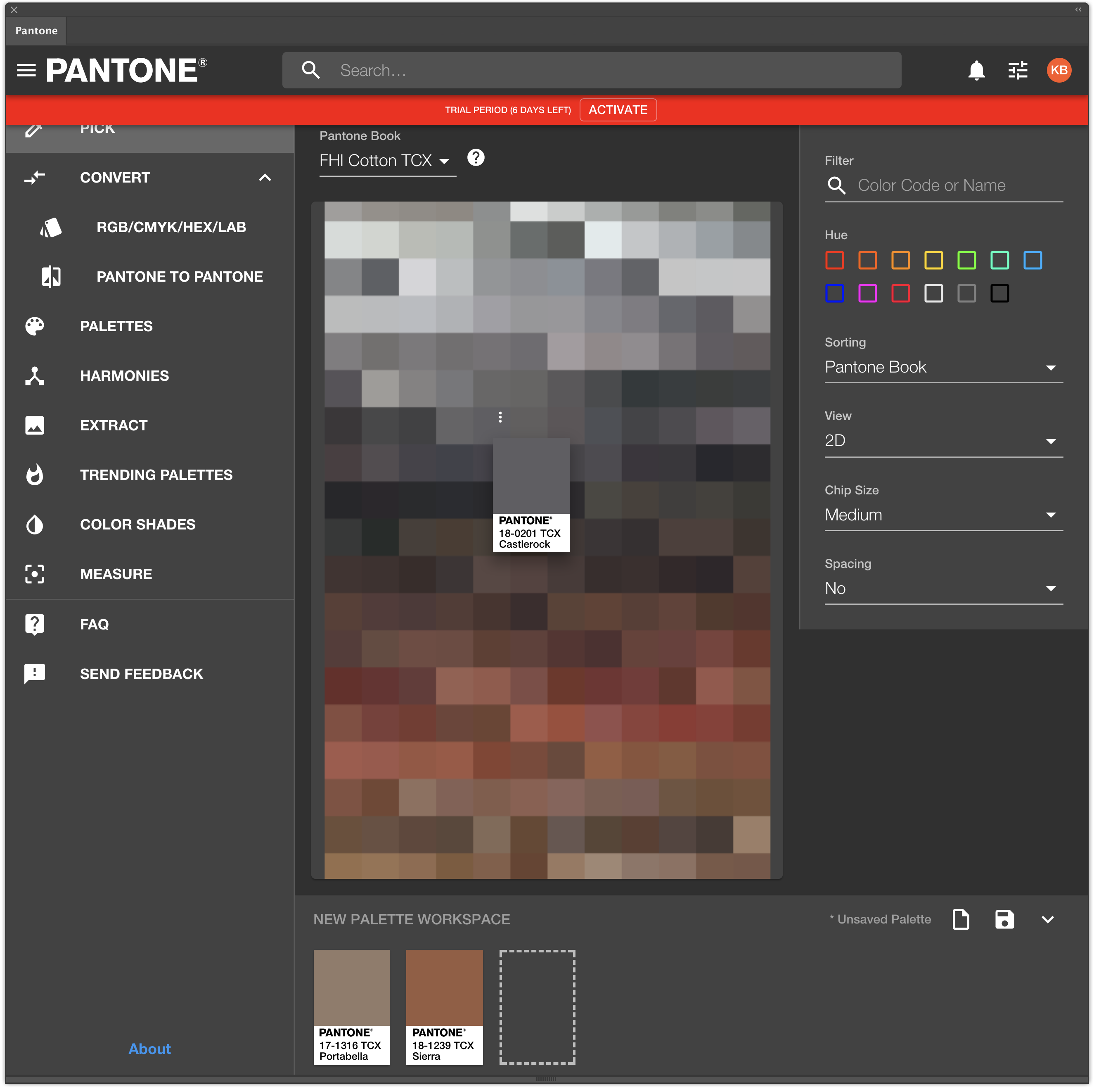Viewport: 1094px width, 1092px height.
Task: Toggle the yellow hue filter
Action: [933, 260]
